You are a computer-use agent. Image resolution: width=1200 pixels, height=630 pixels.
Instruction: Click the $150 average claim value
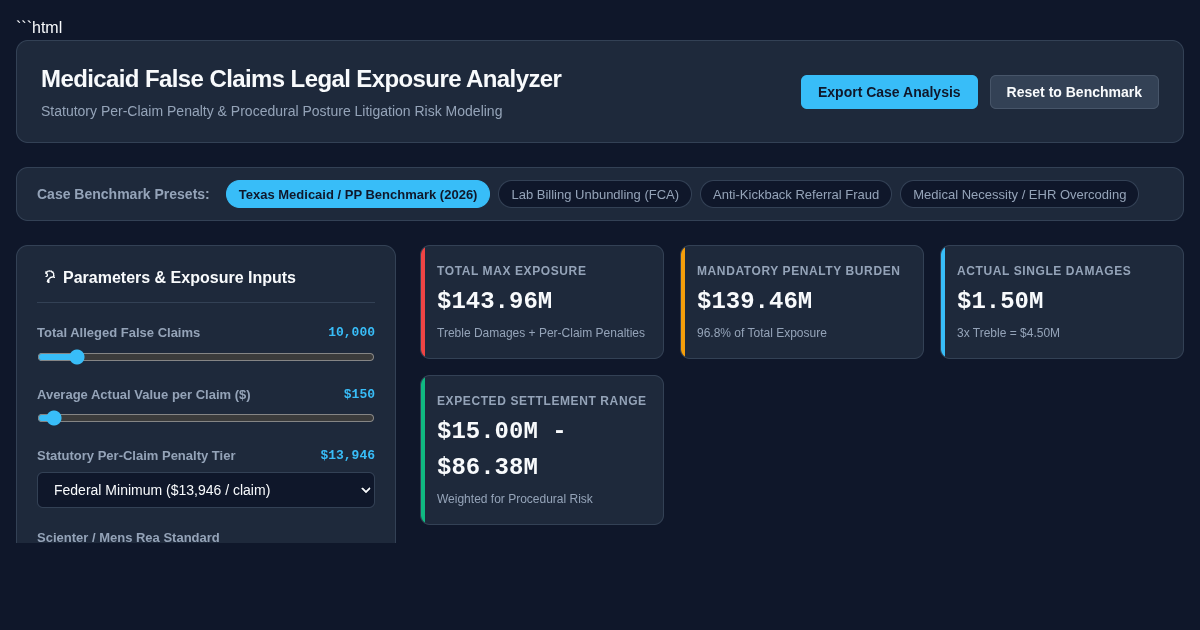click(359, 394)
